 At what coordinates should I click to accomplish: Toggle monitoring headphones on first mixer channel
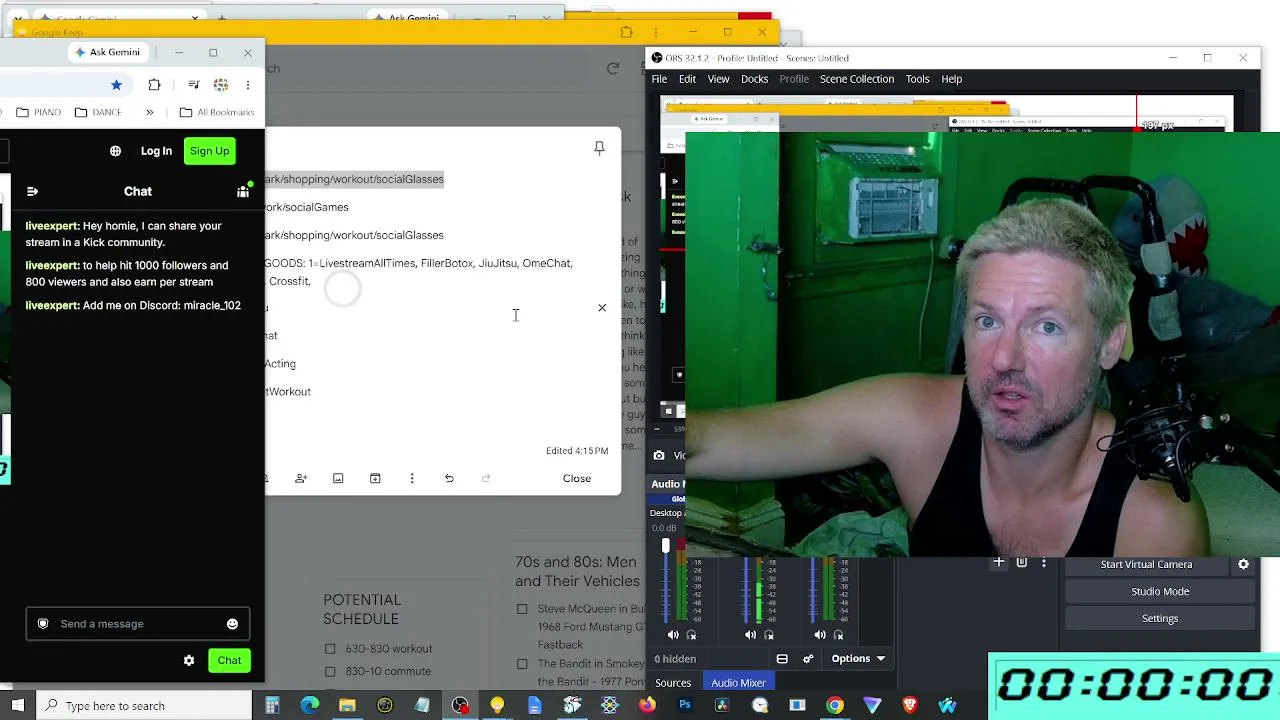click(691, 635)
